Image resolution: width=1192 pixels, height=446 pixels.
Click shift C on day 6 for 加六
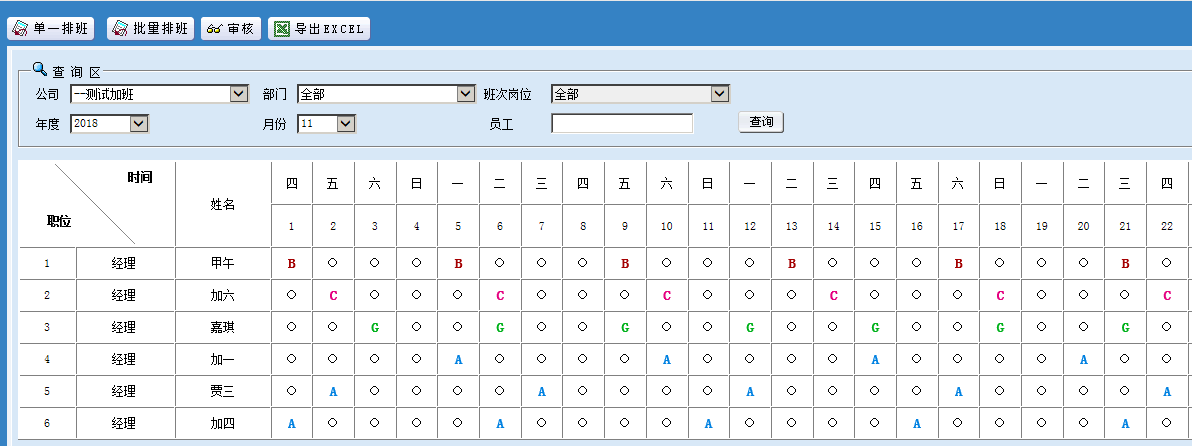click(499, 296)
